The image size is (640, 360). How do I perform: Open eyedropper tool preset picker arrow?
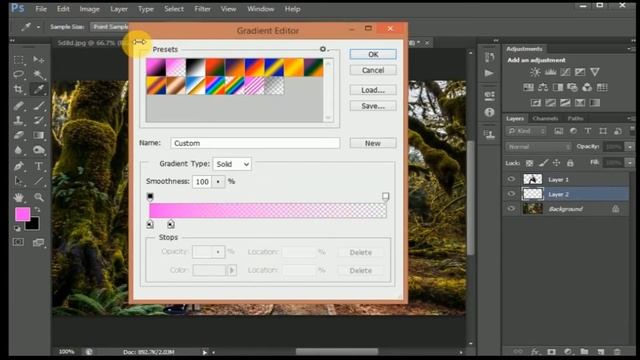[x=38, y=27]
